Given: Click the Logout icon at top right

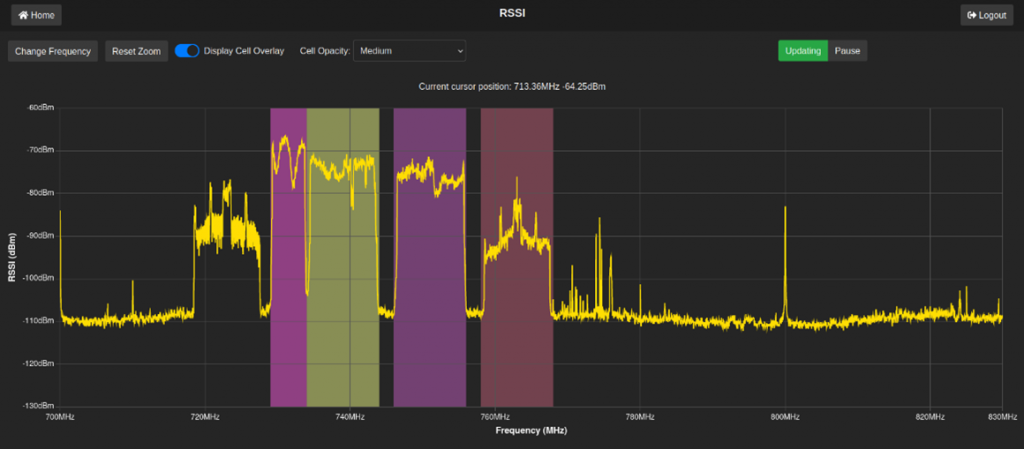Looking at the screenshot, I should point(972,15).
